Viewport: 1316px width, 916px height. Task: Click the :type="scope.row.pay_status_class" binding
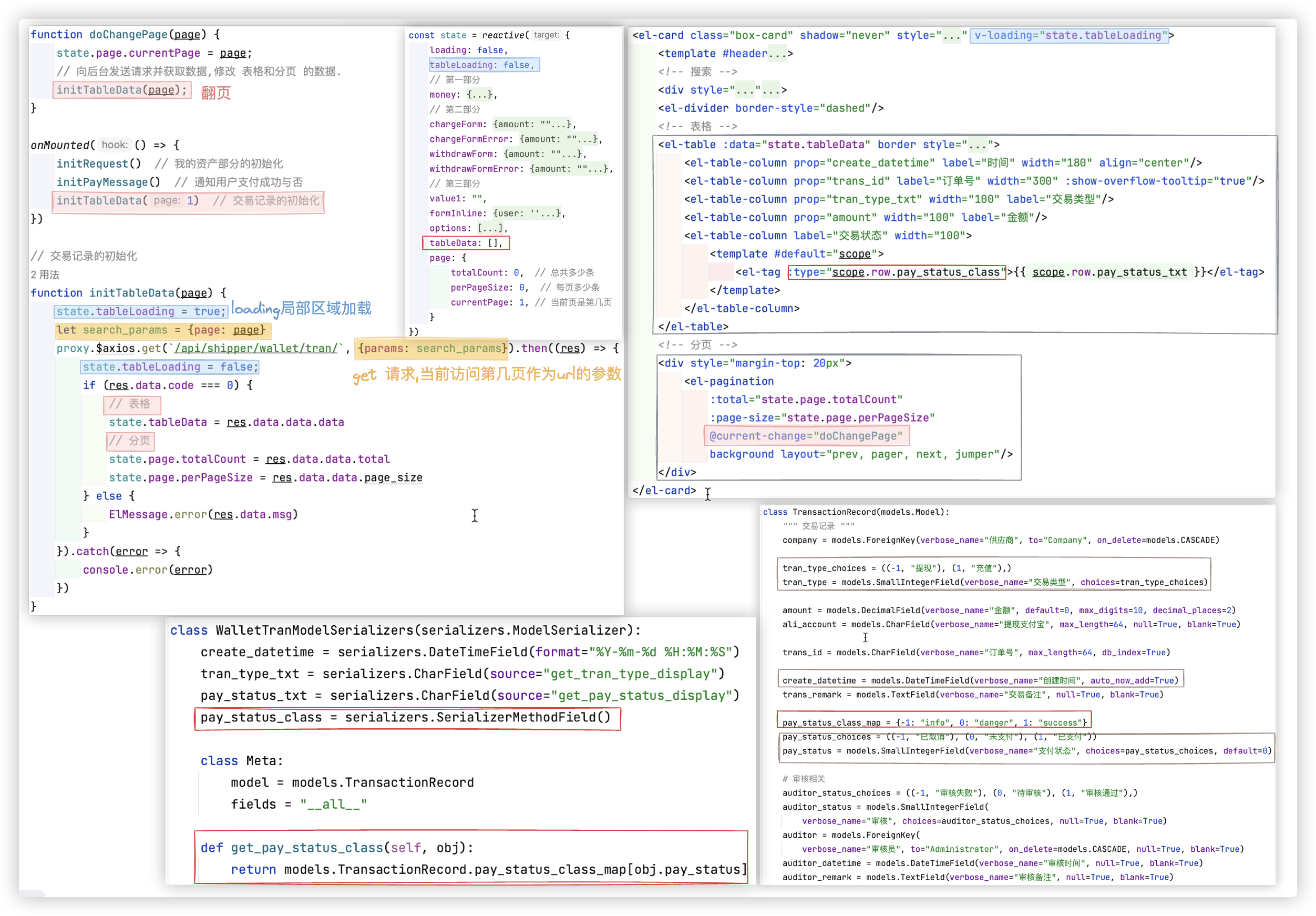pos(897,272)
